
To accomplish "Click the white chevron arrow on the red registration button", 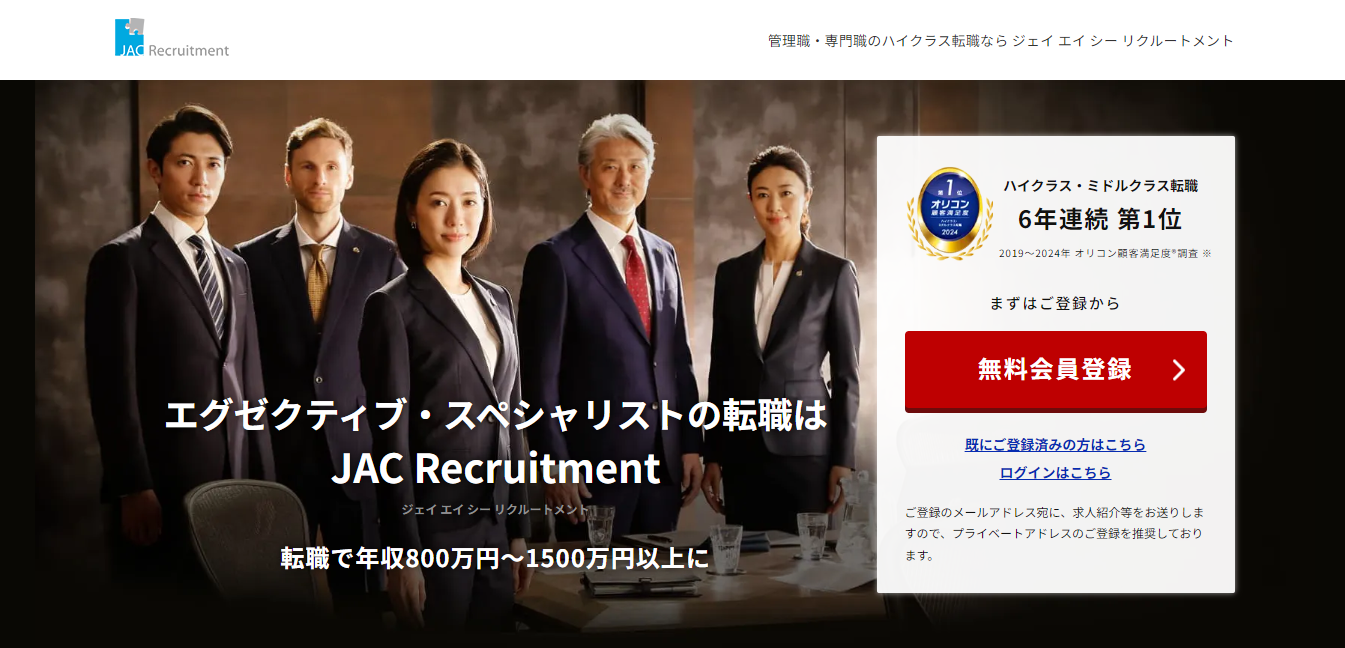I will 1179,370.
